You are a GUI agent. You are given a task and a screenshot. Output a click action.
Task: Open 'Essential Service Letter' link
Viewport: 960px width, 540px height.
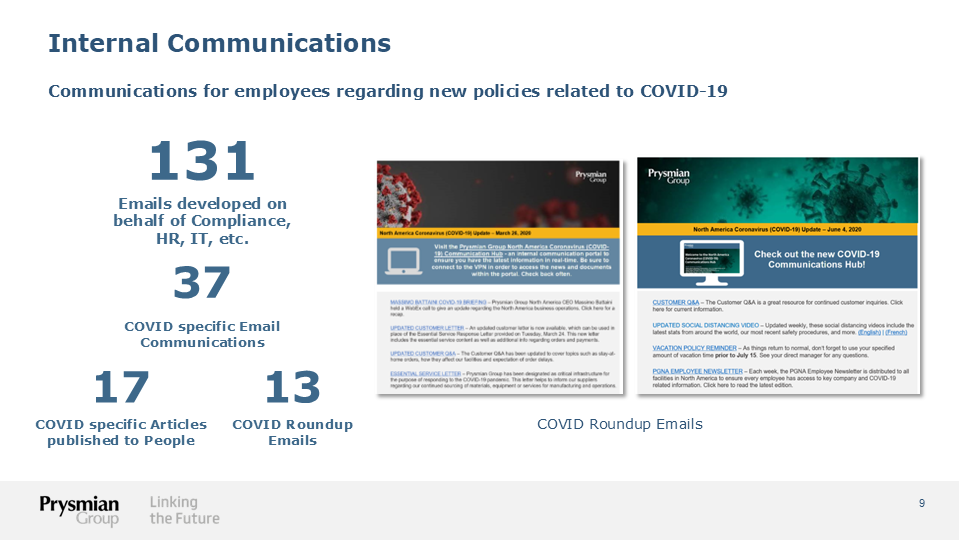426,373
